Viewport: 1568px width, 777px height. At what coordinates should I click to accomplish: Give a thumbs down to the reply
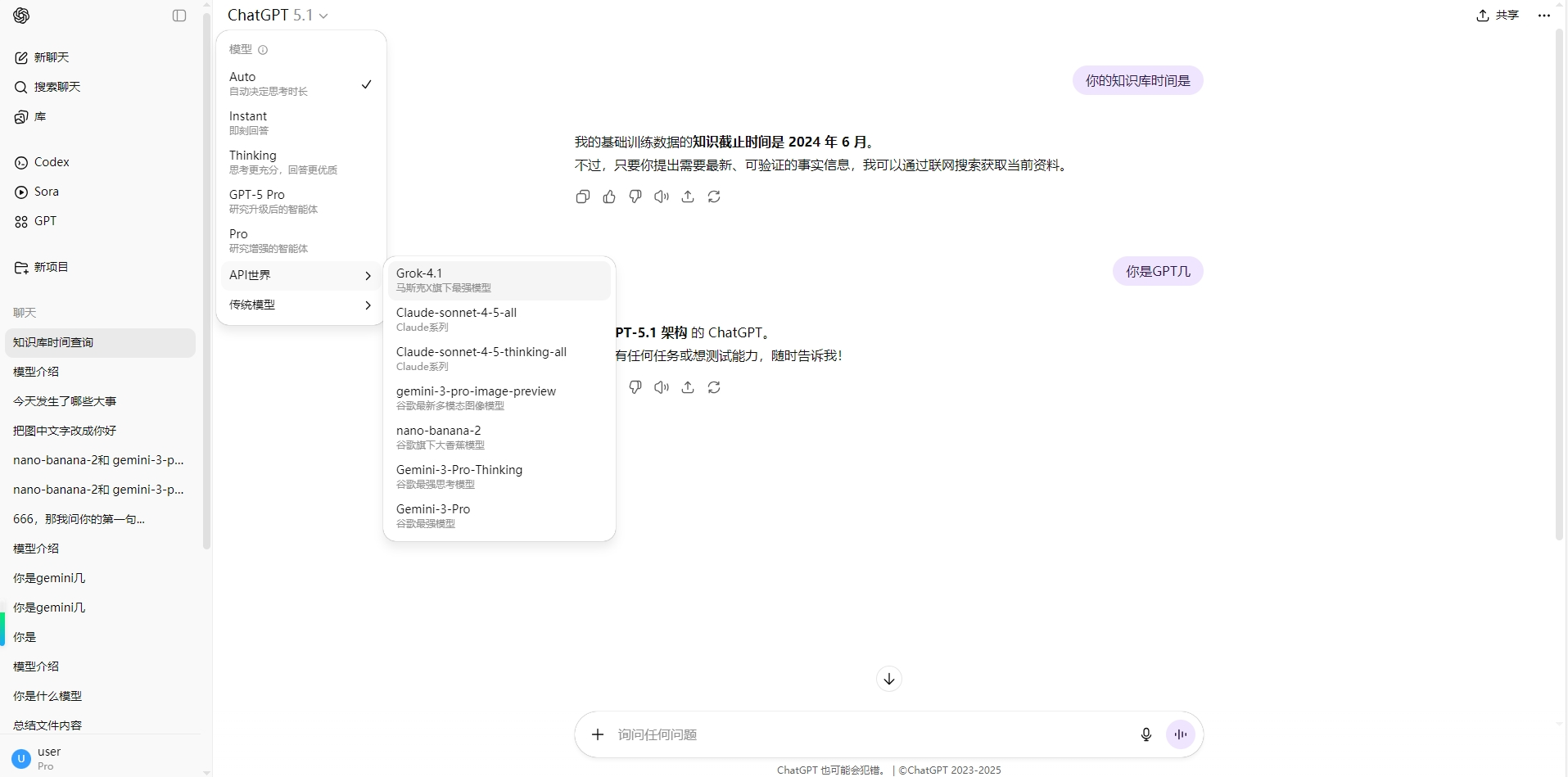(635, 197)
